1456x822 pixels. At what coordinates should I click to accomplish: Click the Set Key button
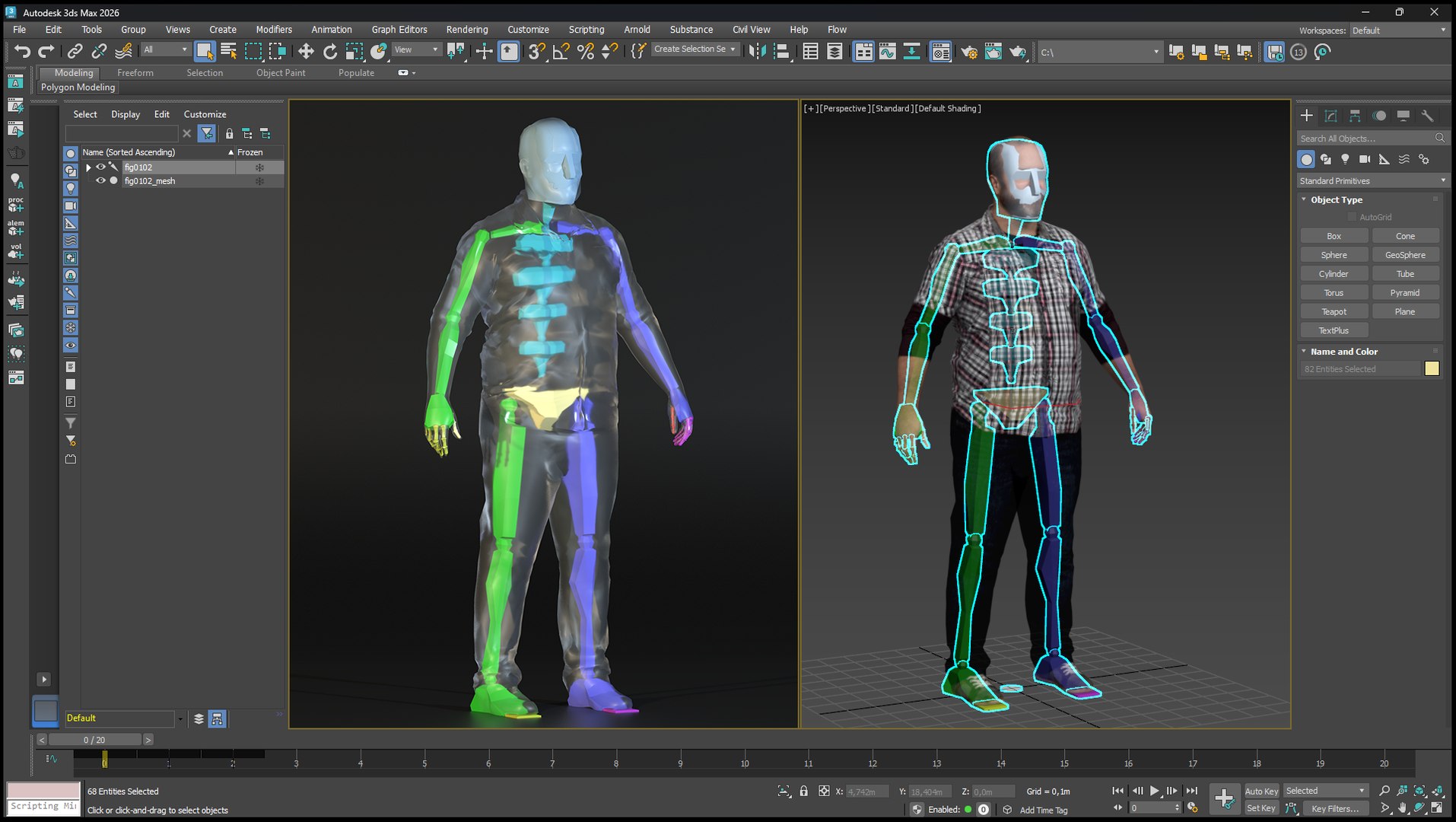1261,808
